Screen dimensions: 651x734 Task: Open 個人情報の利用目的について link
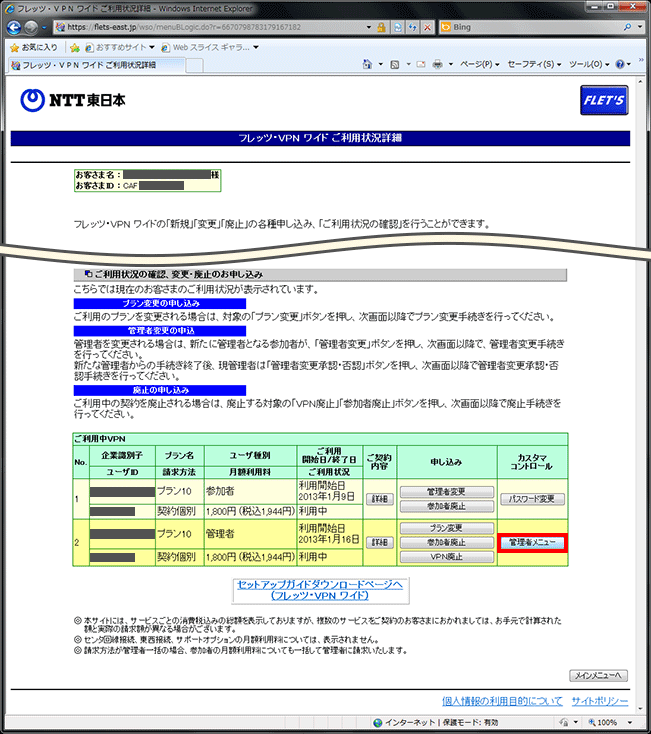tap(502, 701)
